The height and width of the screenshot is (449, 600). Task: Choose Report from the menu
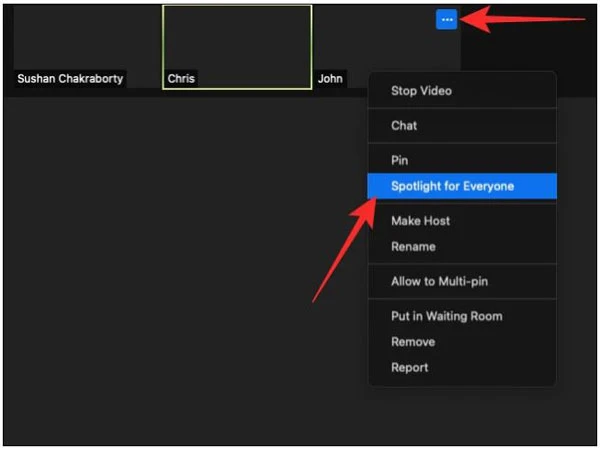(x=462, y=367)
